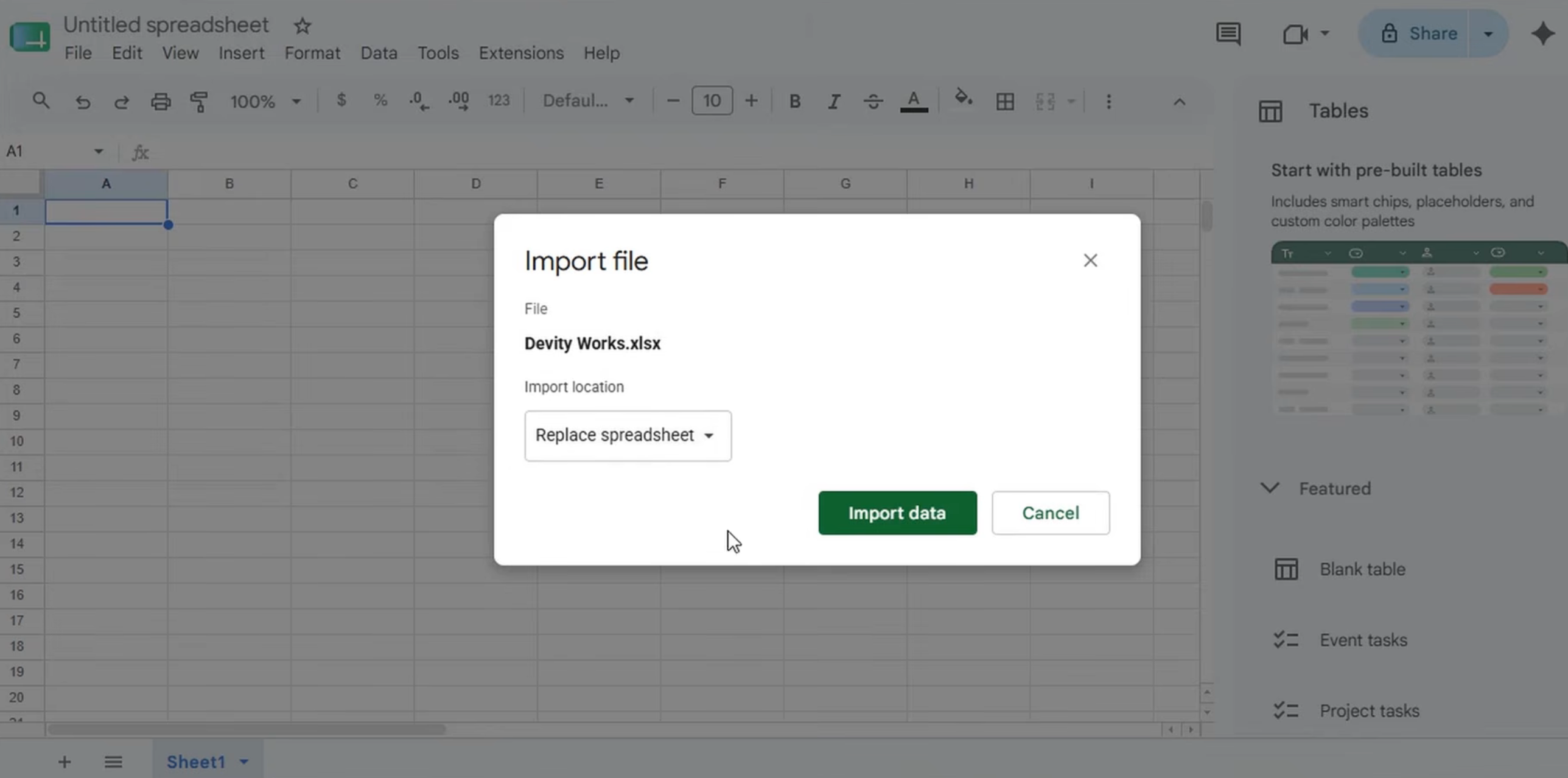Start a video call with the camera icon
This screenshot has width=1568, height=778.
(x=1295, y=33)
